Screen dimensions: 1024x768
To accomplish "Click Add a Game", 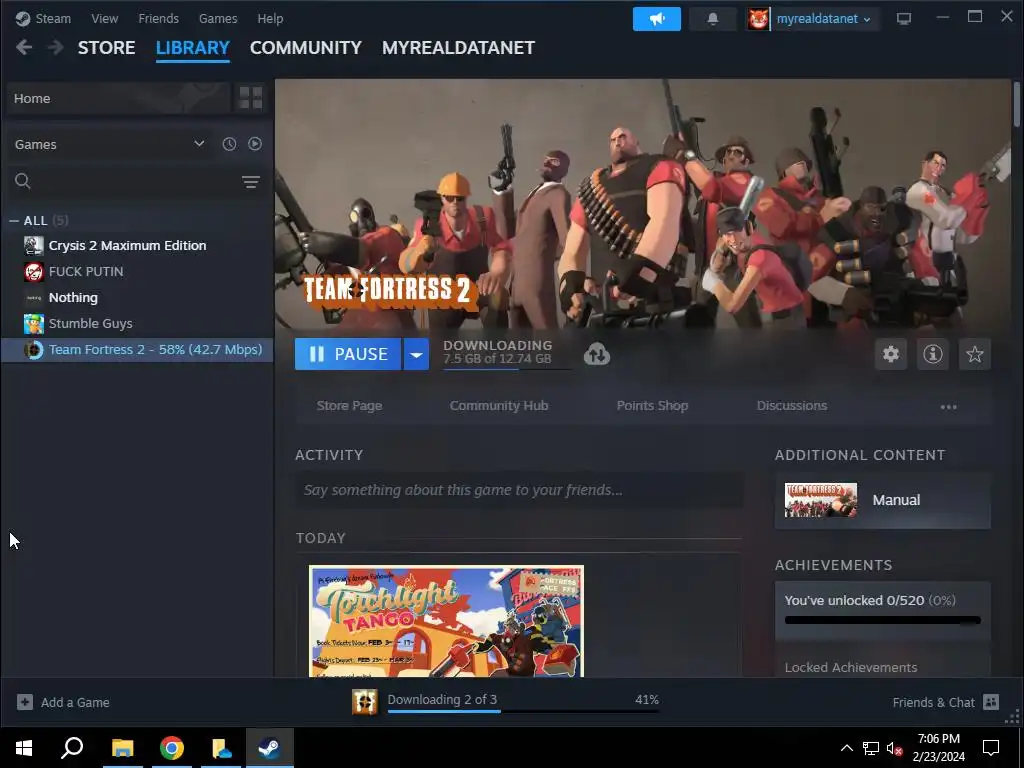I will 63,702.
